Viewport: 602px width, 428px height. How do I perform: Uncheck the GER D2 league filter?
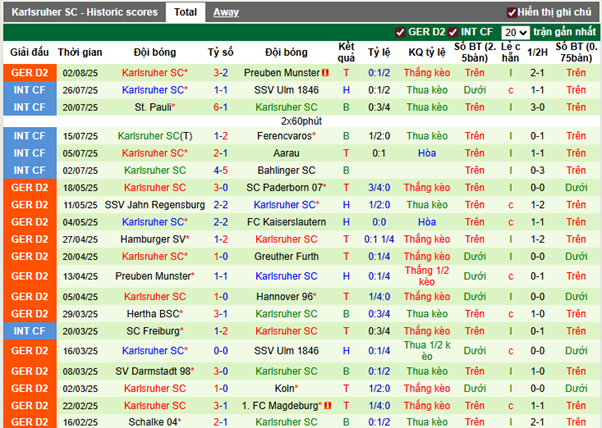coord(400,32)
